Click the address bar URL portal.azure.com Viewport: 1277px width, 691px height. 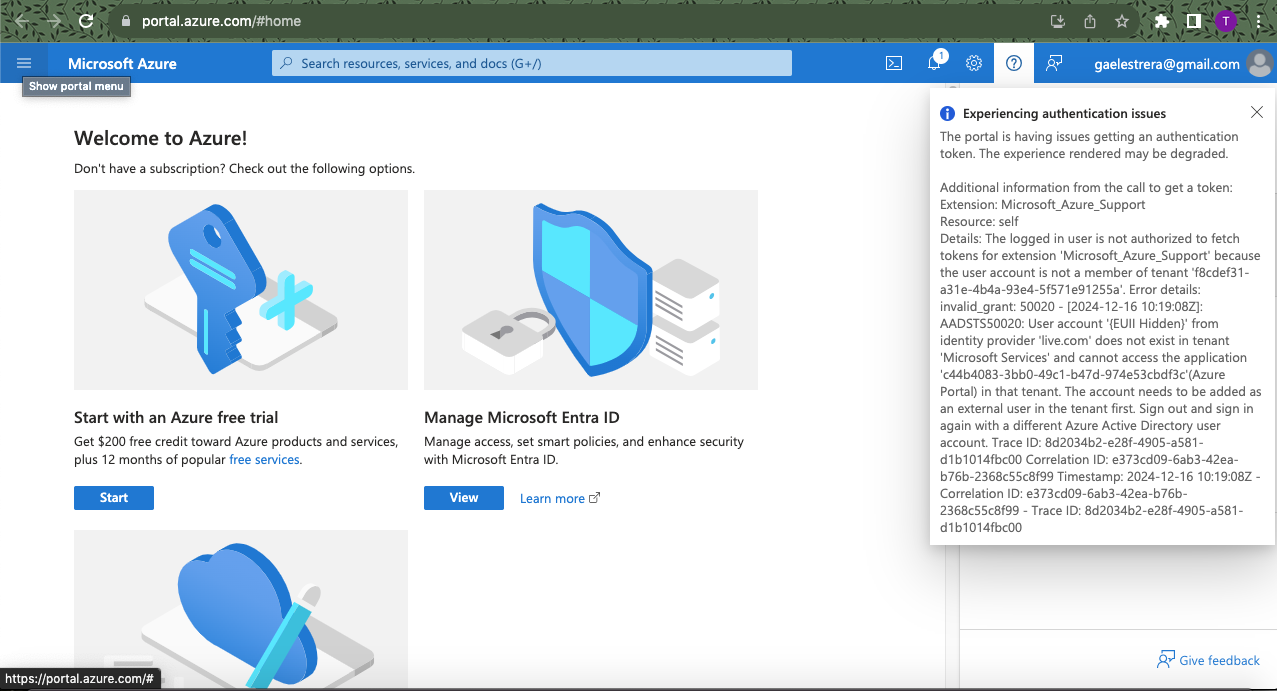pos(221,21)
